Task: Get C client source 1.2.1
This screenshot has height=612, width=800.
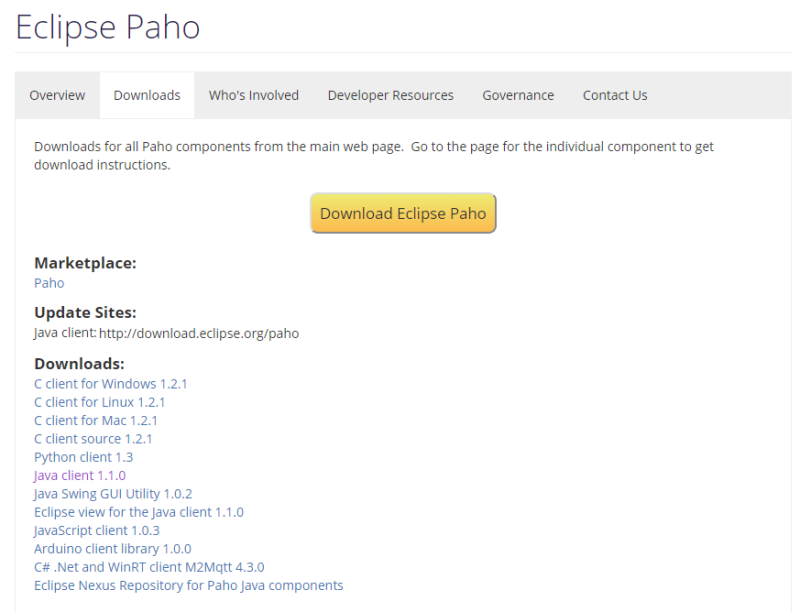Action: 93,439
